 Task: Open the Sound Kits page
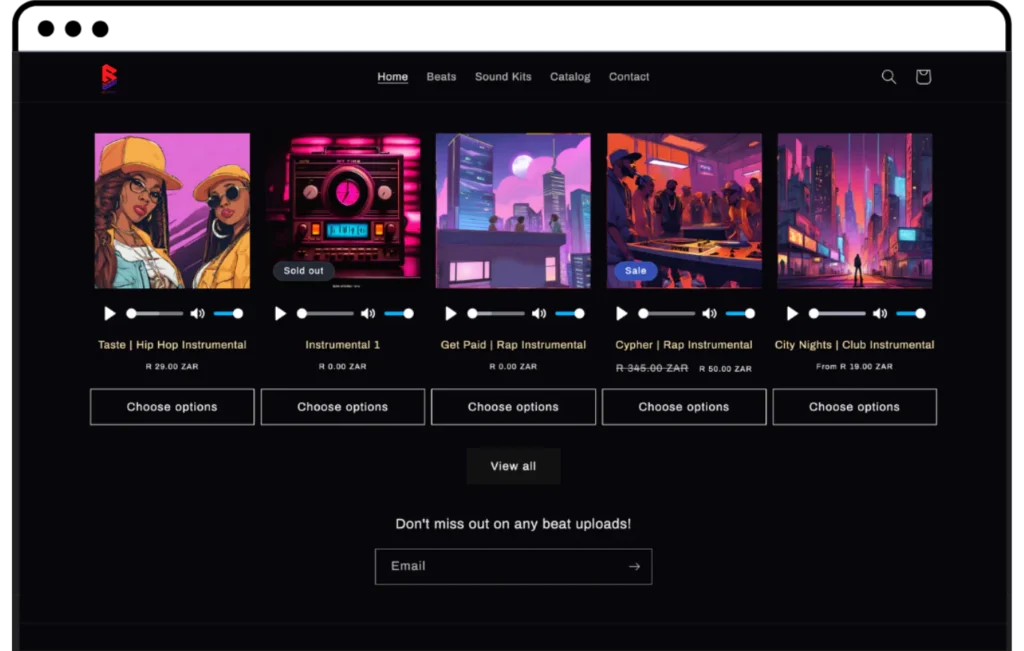click(503, 76)
